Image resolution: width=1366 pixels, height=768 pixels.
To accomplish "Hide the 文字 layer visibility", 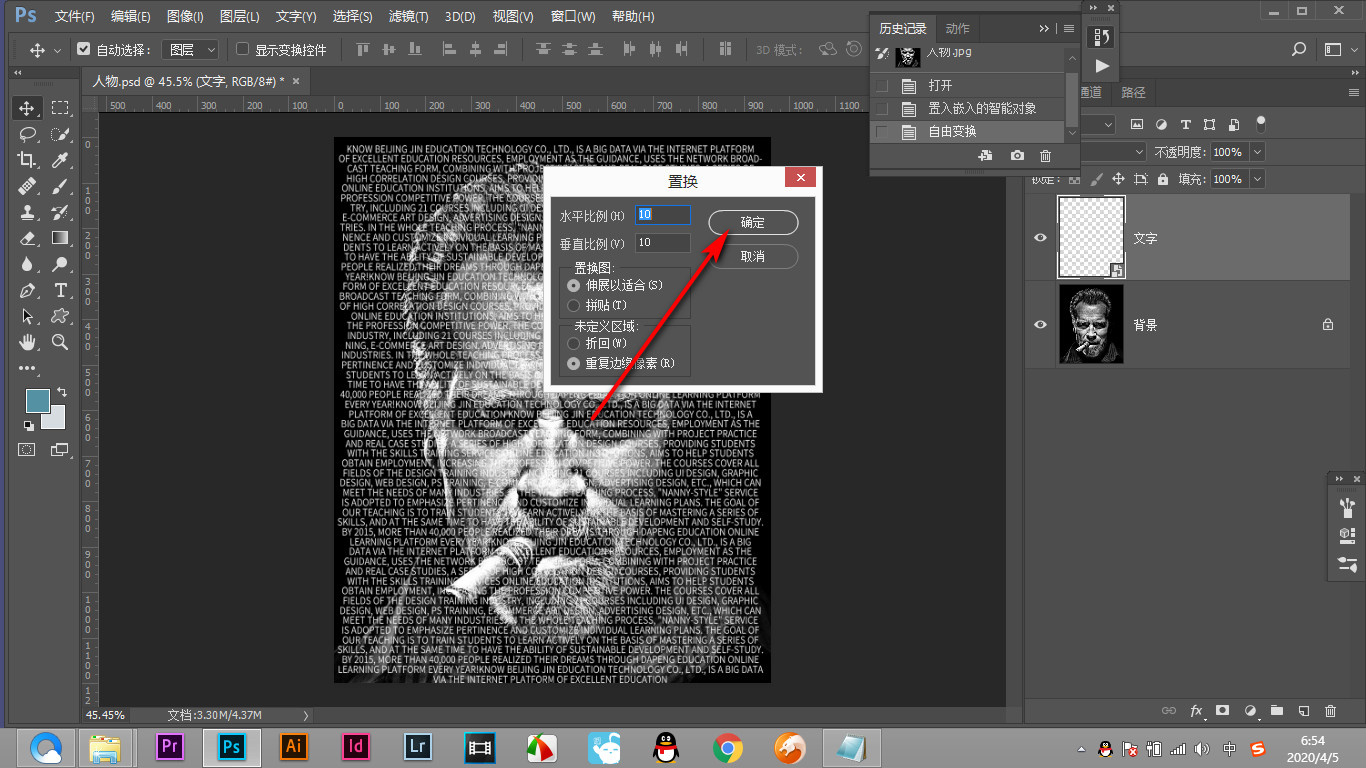I will tap(1040, 238).
